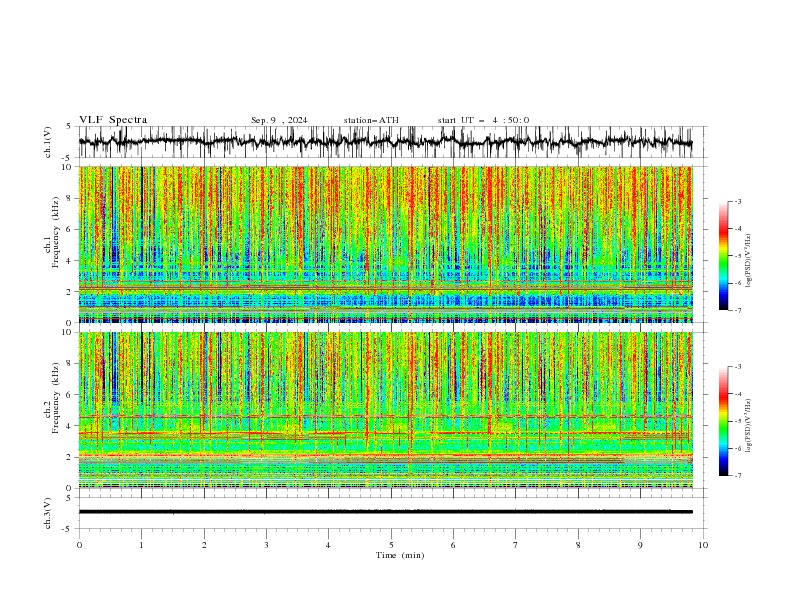
Task: Click the "VLF Spectra" title text
Action: [x=113, y=120]
